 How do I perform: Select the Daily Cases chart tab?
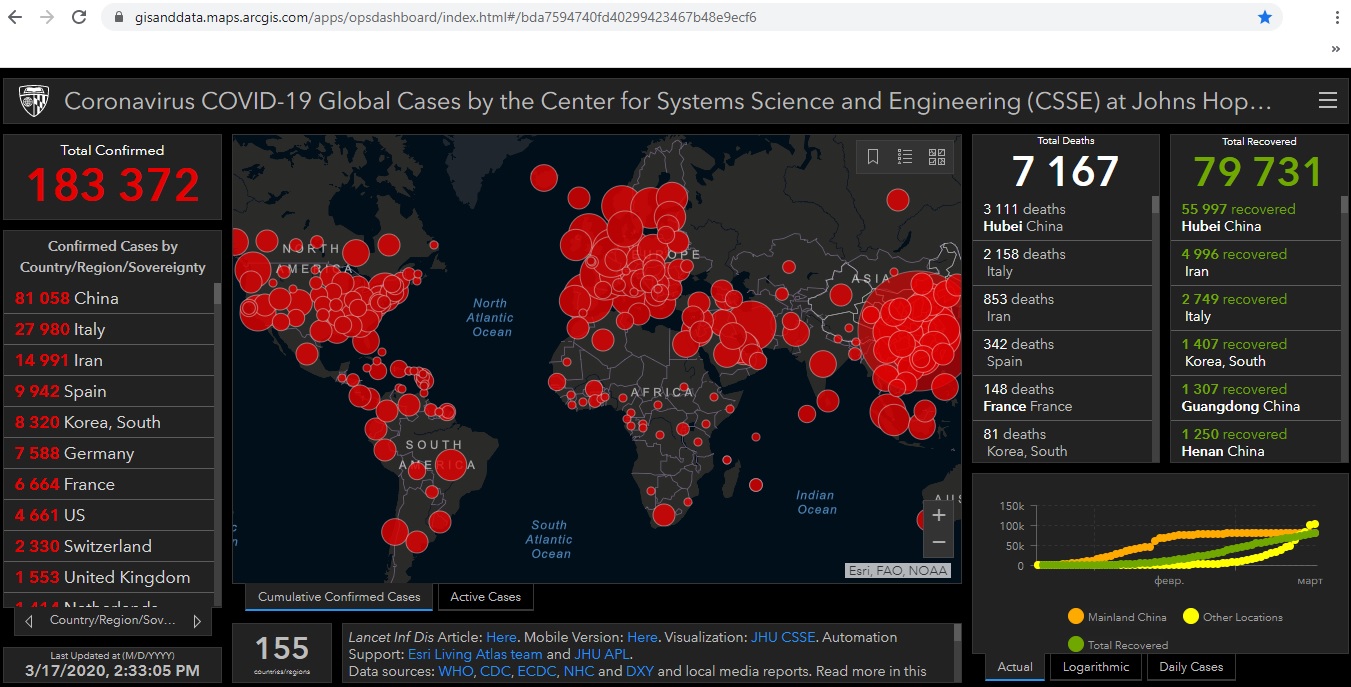click(1191, 667)
